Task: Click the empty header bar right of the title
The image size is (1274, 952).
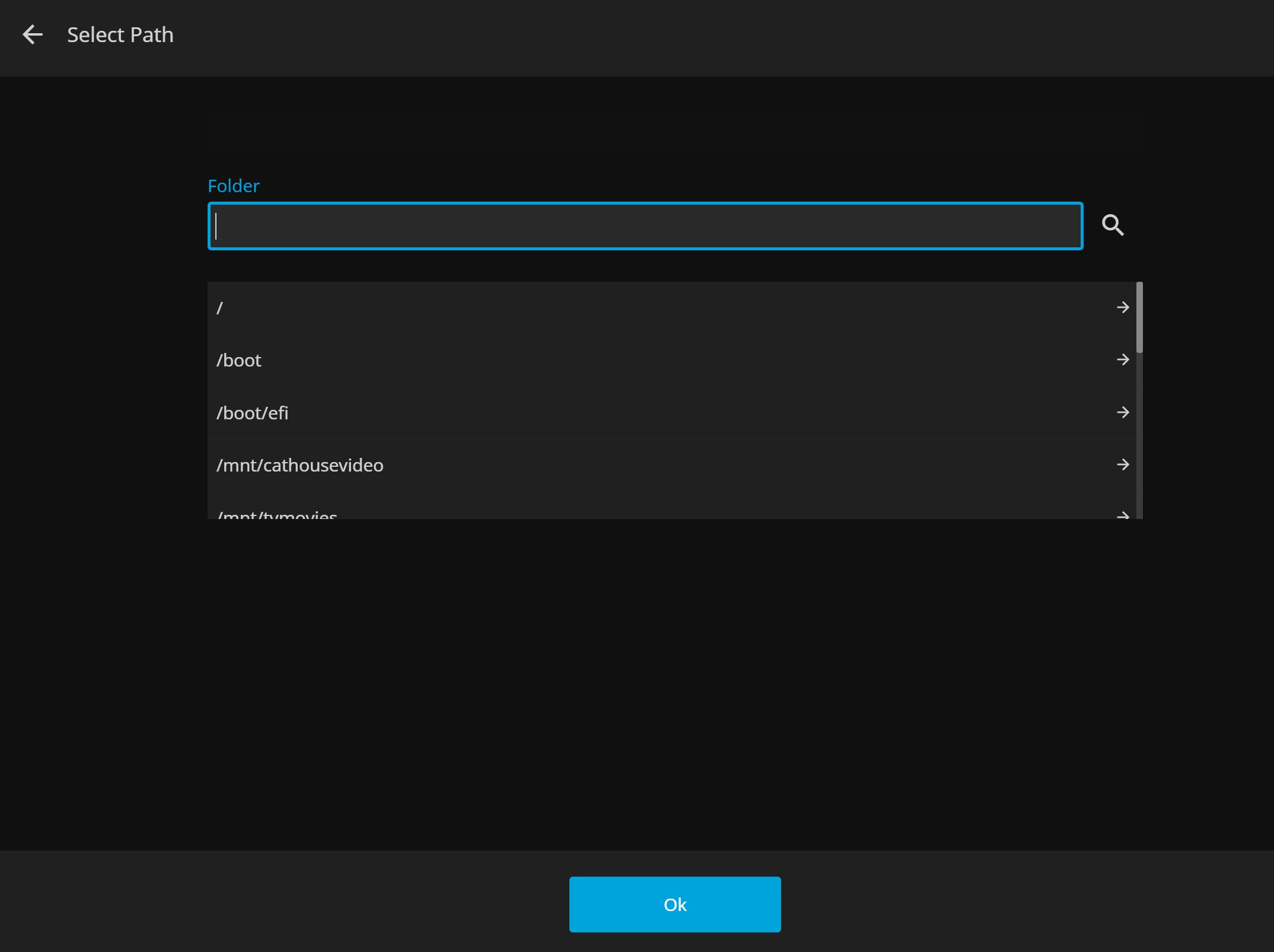Action: pos(712,37)
